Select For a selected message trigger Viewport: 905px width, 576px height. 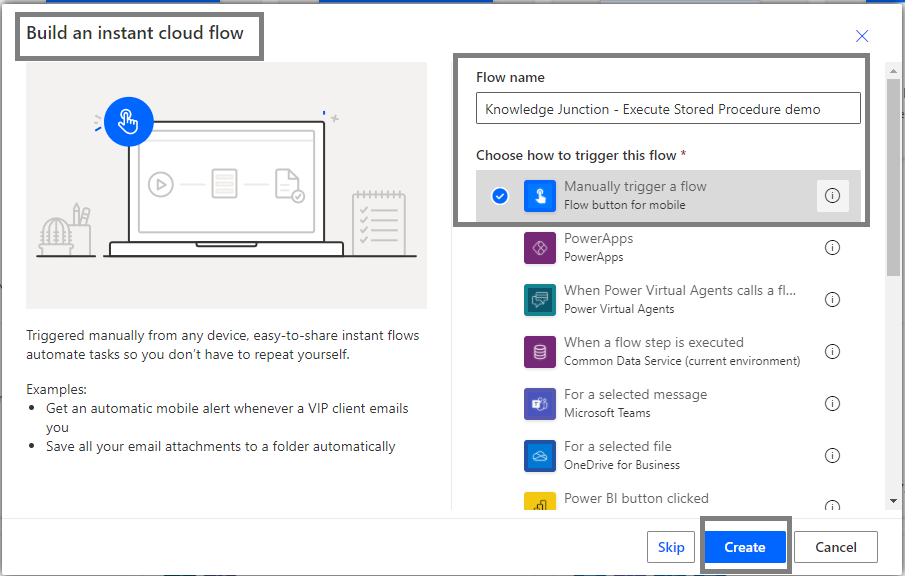(x=668, y=403)
